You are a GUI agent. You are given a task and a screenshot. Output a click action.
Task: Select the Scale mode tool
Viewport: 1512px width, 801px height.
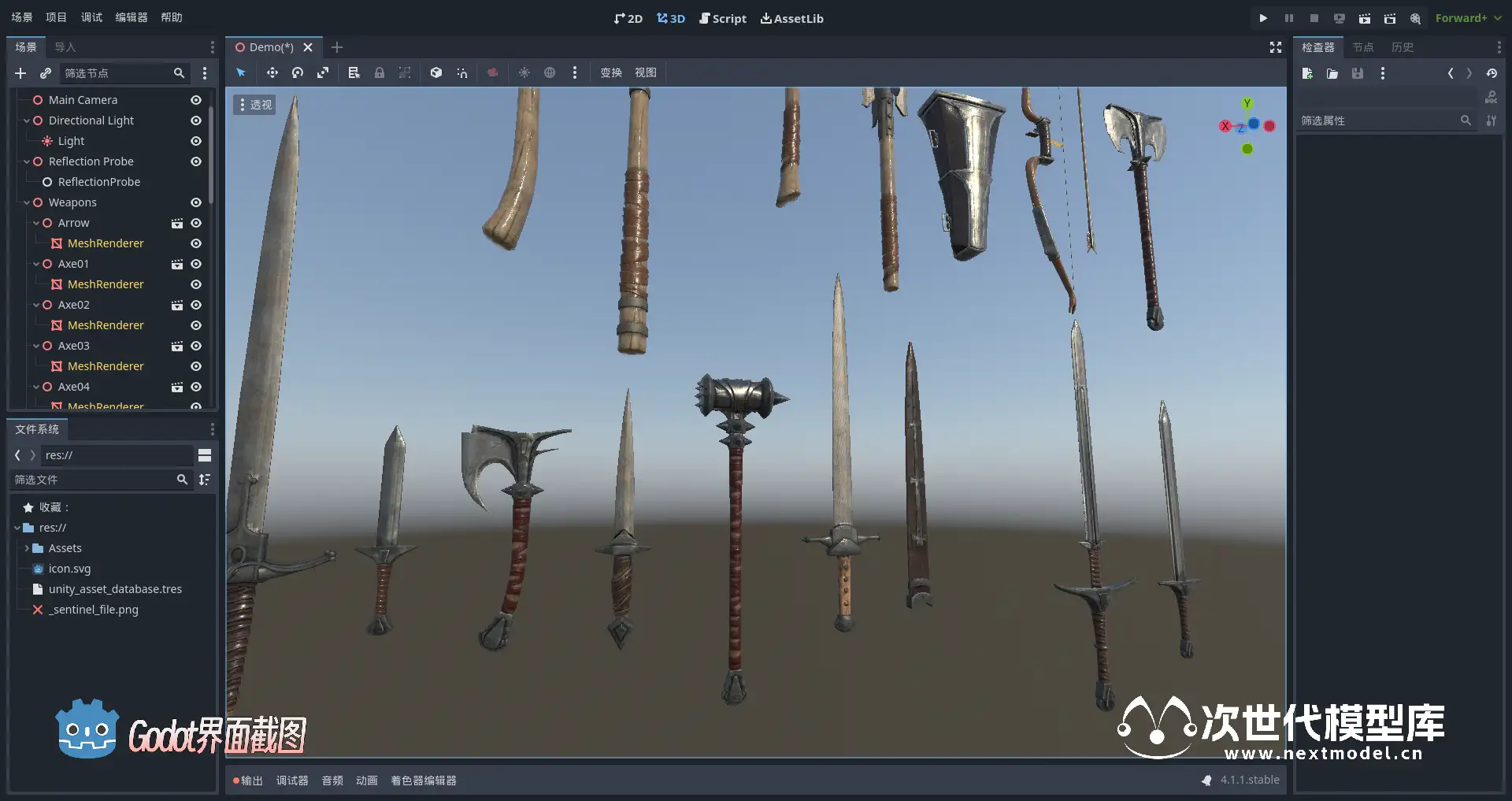click(323, 72)
